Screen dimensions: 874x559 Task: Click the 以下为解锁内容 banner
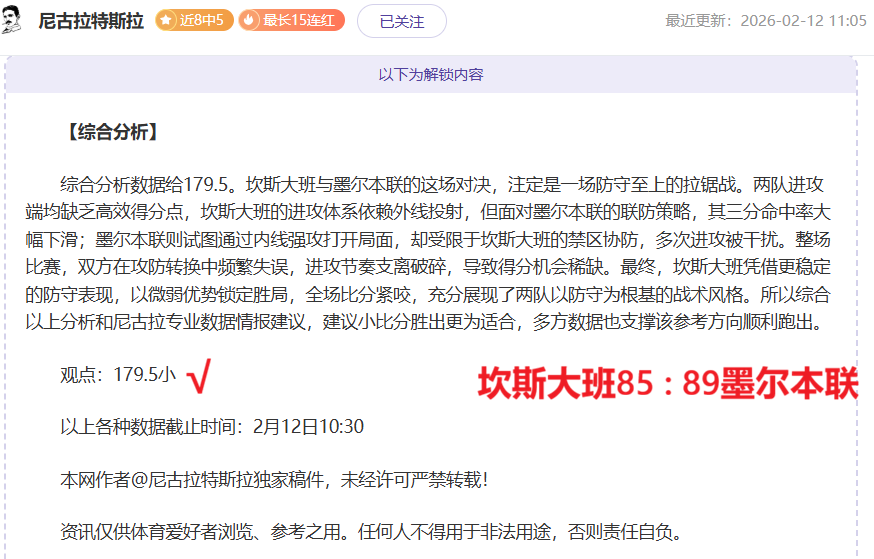point(431,75)
